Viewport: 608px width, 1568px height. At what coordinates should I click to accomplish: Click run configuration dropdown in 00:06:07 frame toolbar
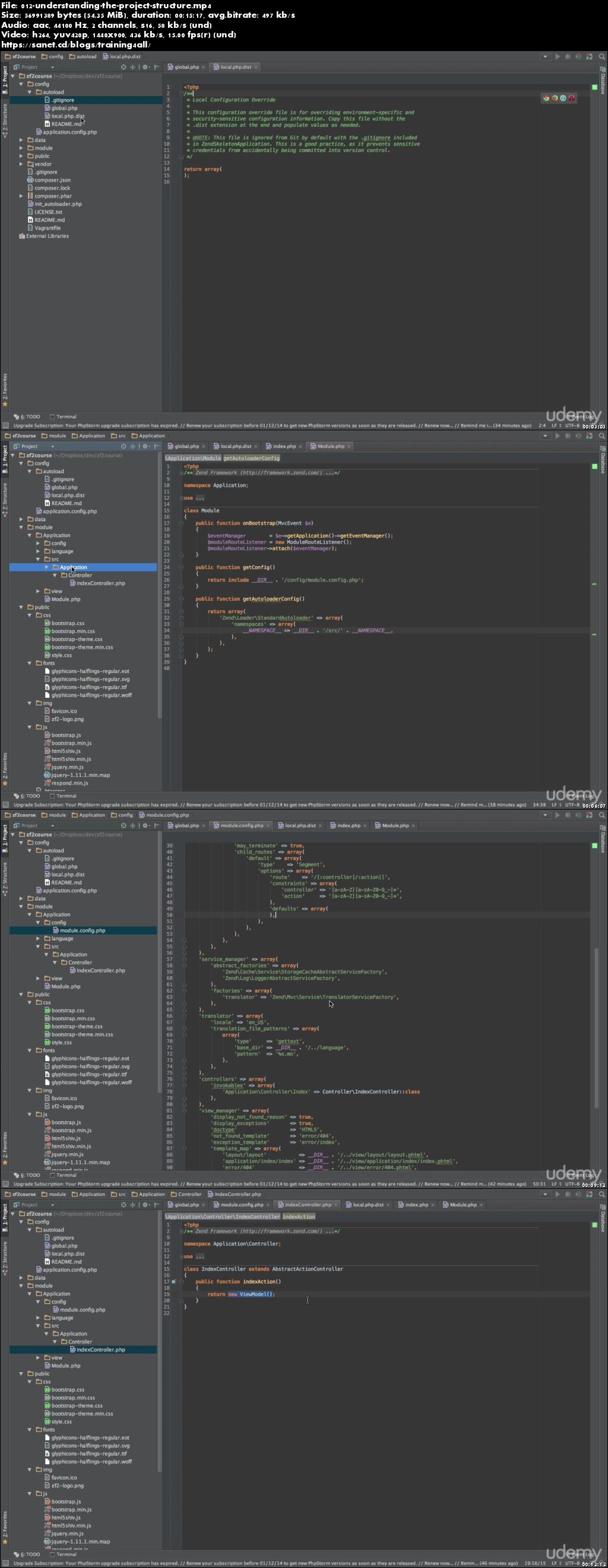click(544, 436)
